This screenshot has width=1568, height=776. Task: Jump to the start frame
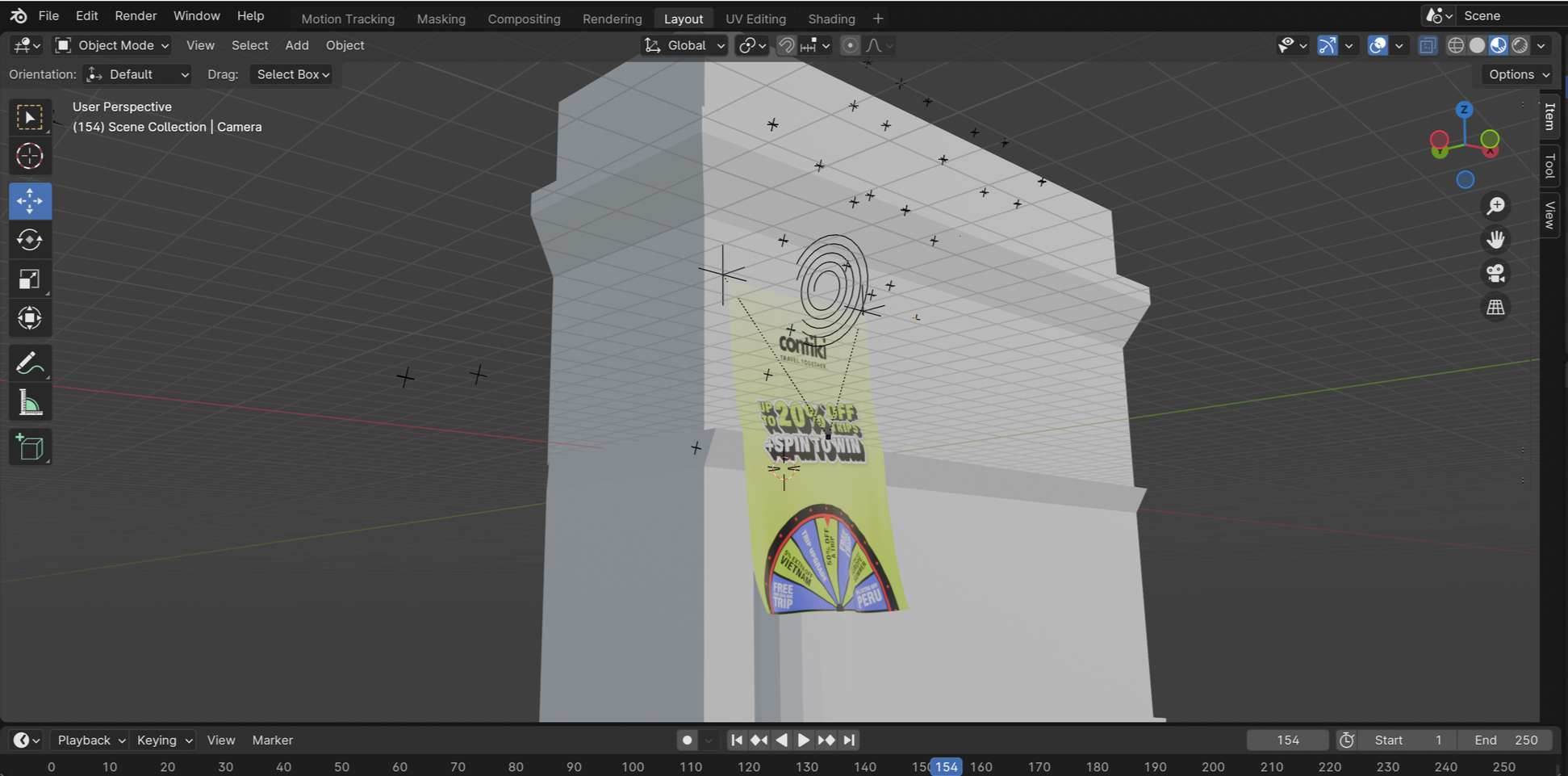[x=736, y=740]
